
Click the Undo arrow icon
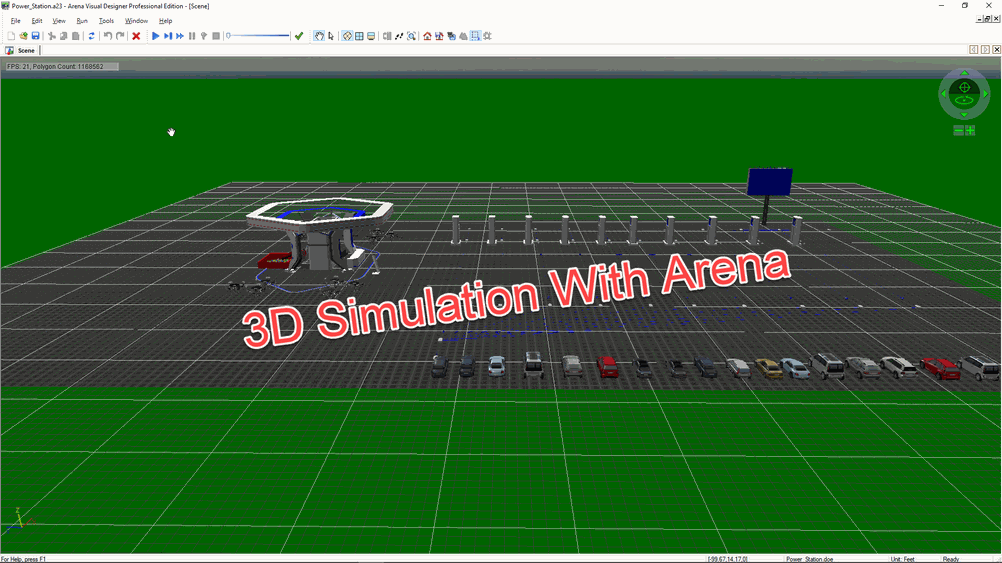[x=108, y=36]
